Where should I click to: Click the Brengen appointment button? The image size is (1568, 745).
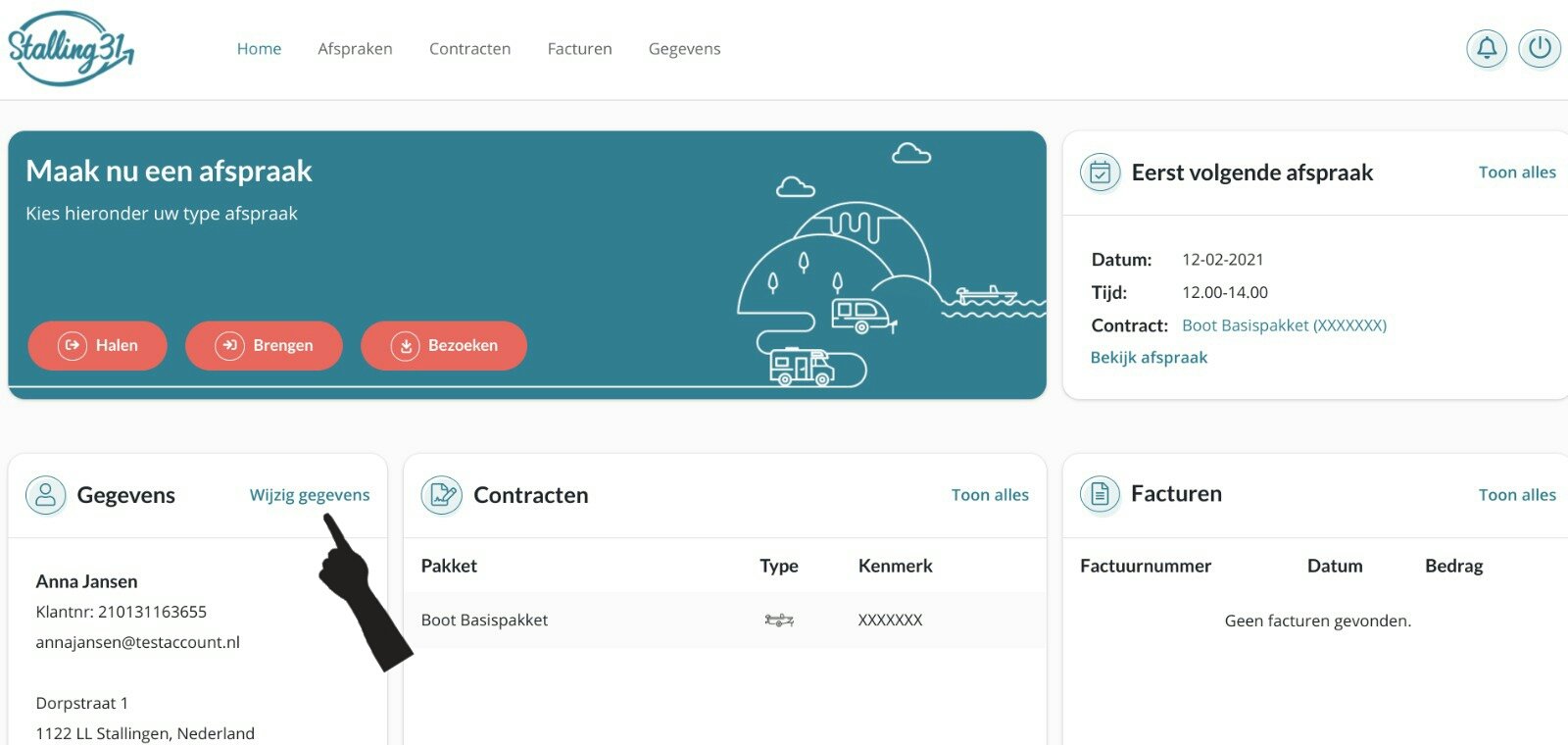click(x=264, y=345)
